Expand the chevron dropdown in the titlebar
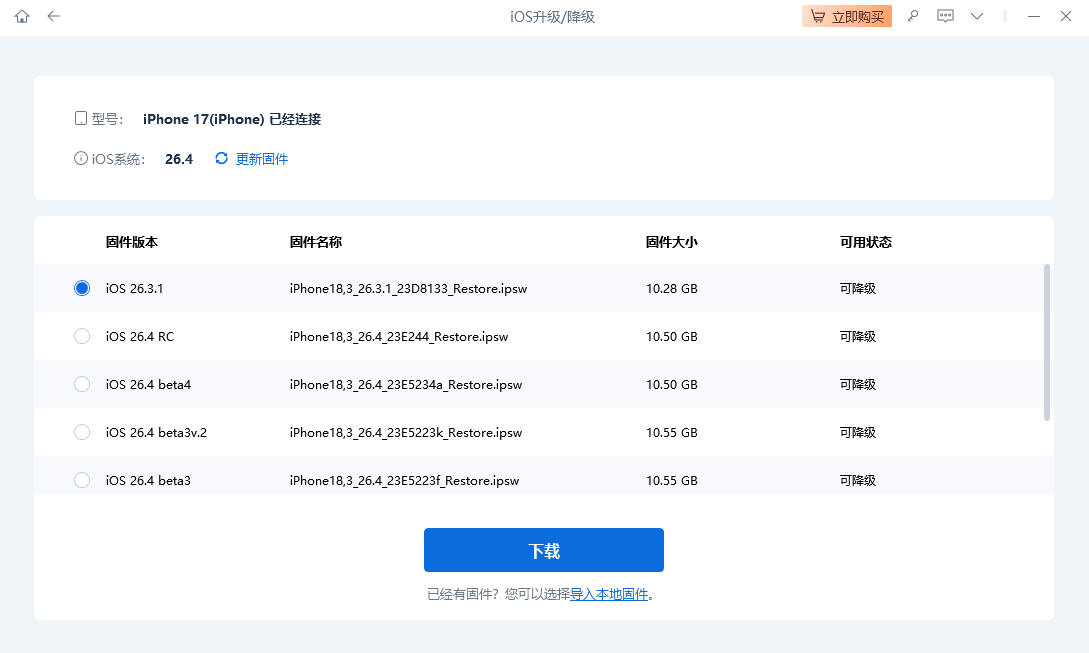This screenshot has height=653, width=1089. point(977,16)
